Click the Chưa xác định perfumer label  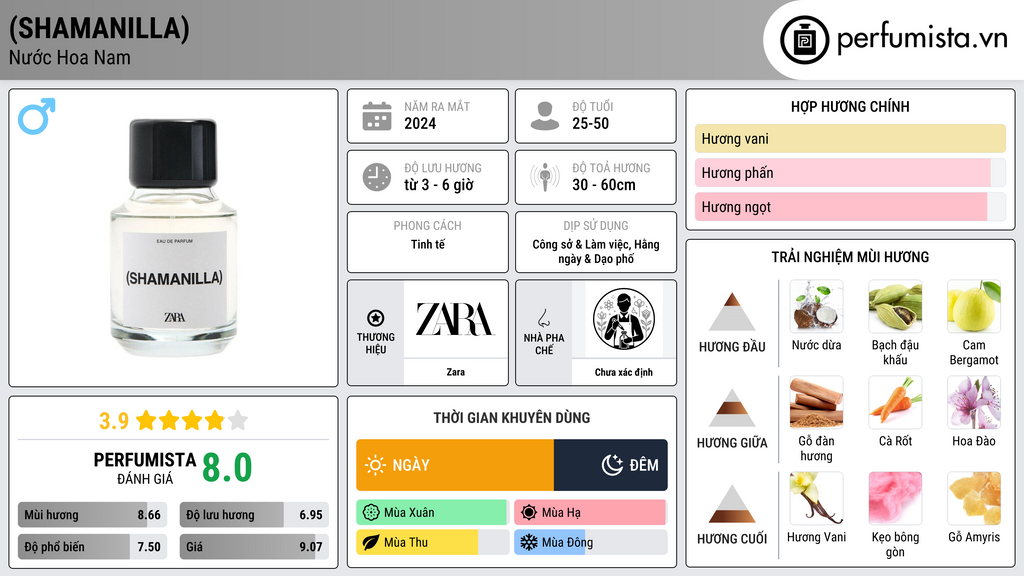(624, 372)
